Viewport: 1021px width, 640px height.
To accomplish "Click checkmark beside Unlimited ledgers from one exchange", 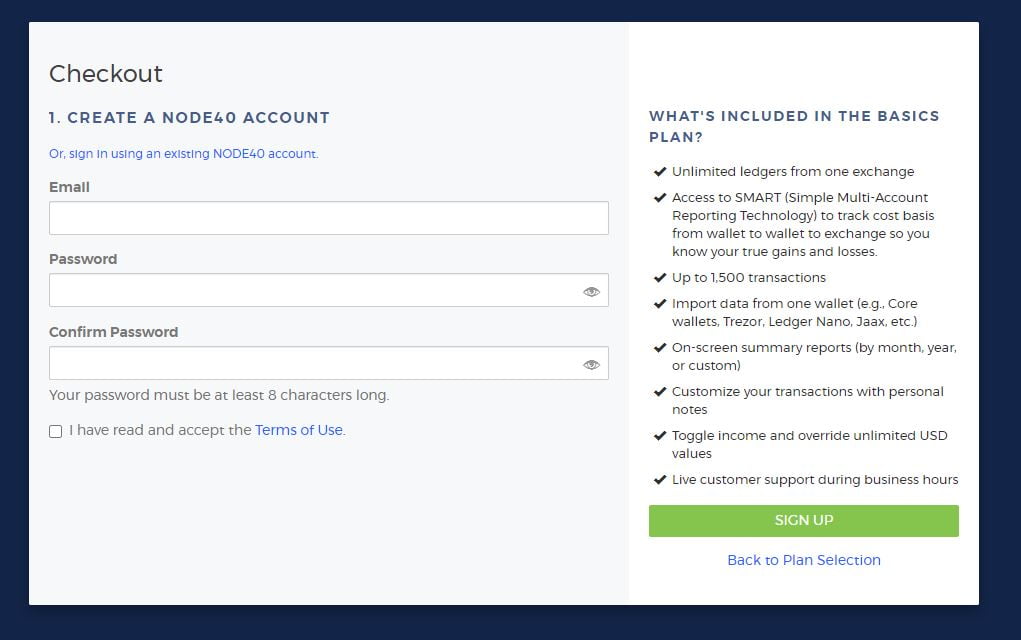I will 660,172.
